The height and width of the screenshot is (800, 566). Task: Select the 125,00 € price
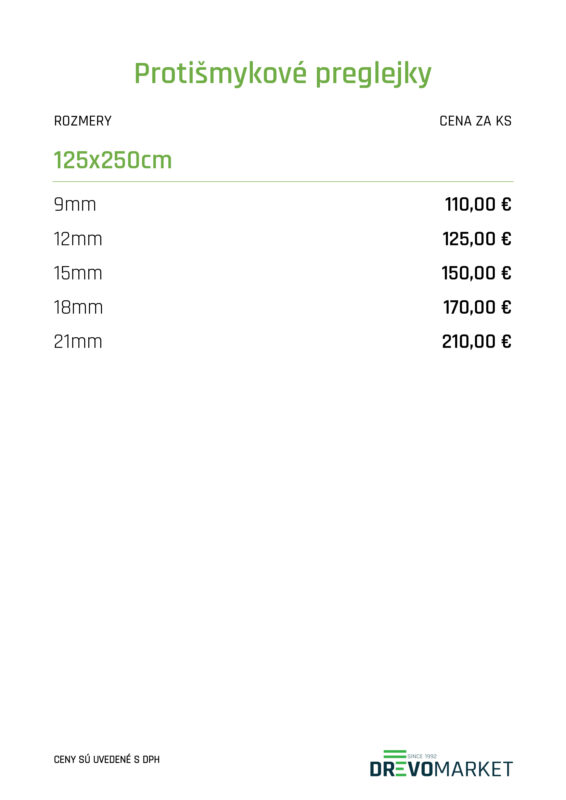coord(477,239)
